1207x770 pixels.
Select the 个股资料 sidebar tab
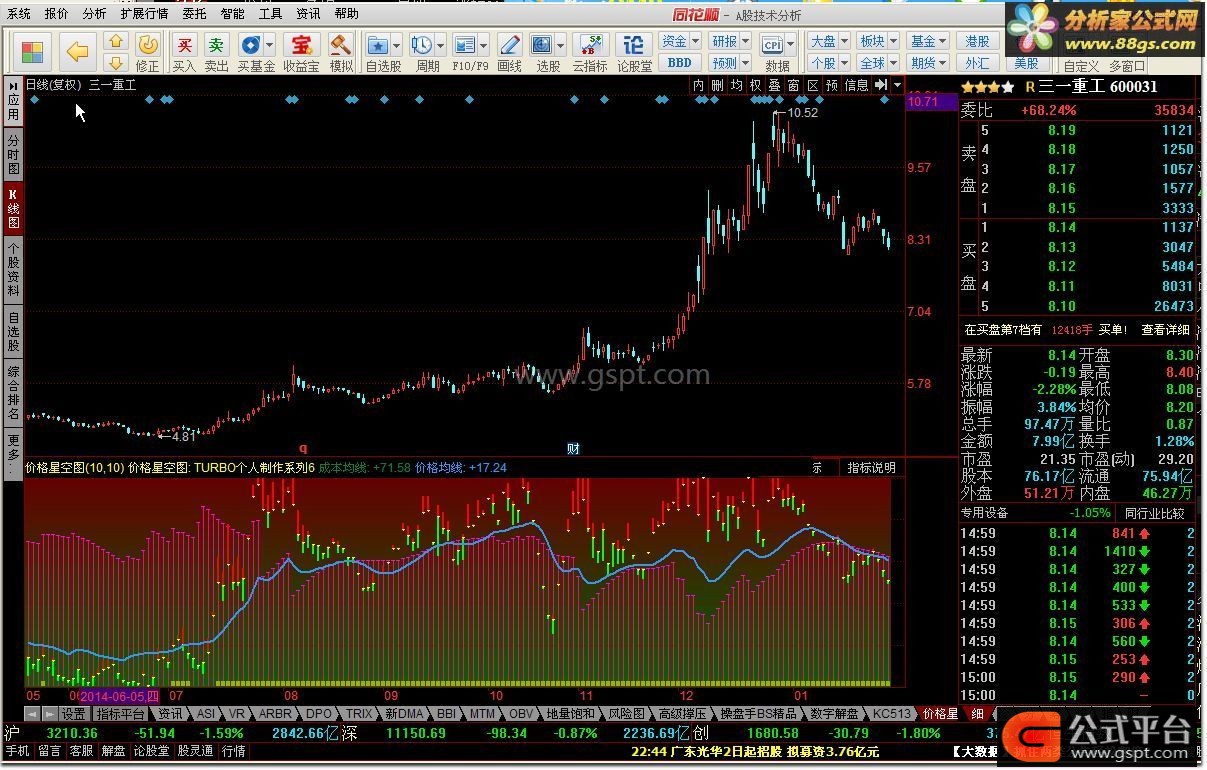[x=13, y=270]
